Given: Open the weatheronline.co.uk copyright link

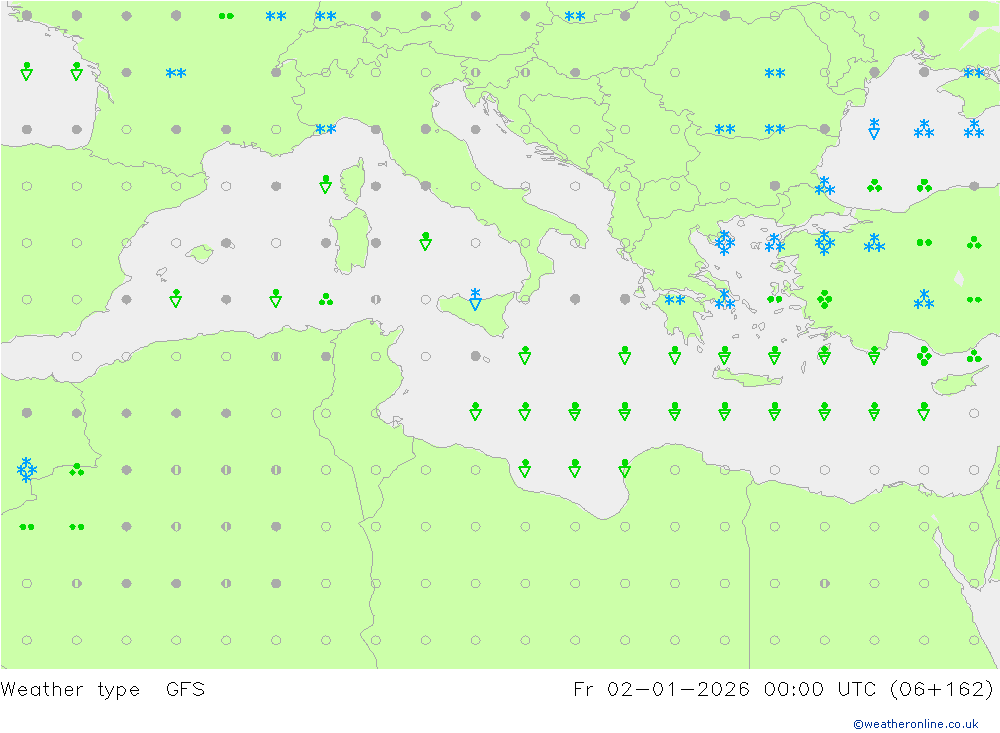Looking at the screenshot, I should point(916,724).
